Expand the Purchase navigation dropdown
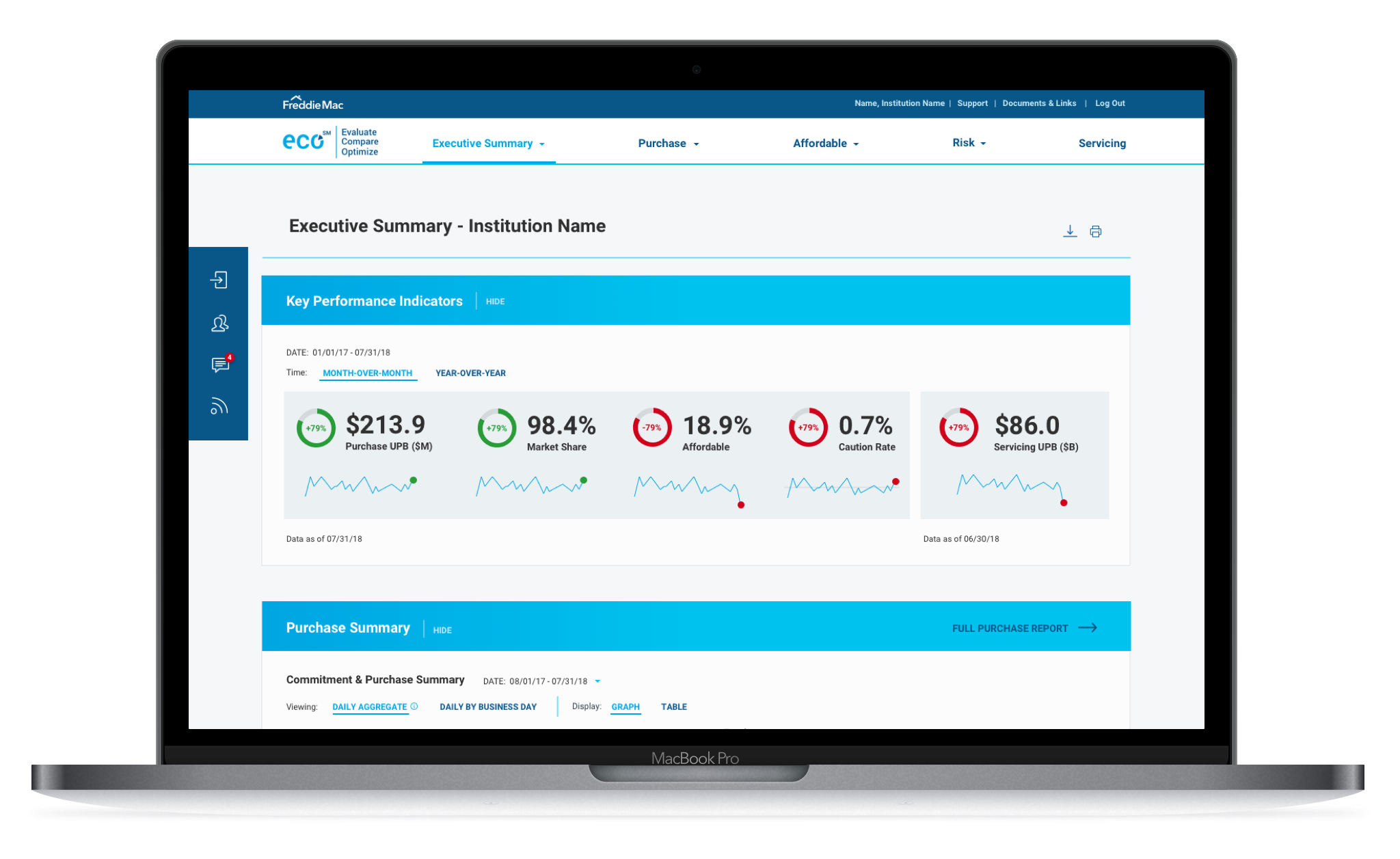1400x859 pixels. [x=668, y=144]
